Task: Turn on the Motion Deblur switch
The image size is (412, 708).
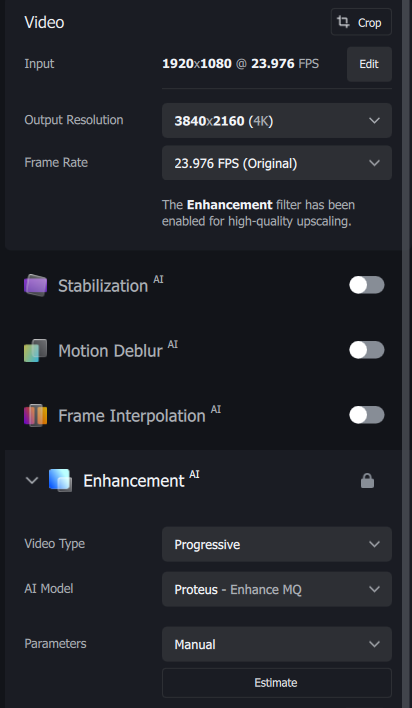Action: pyautogui.click(x=366, y=350)
